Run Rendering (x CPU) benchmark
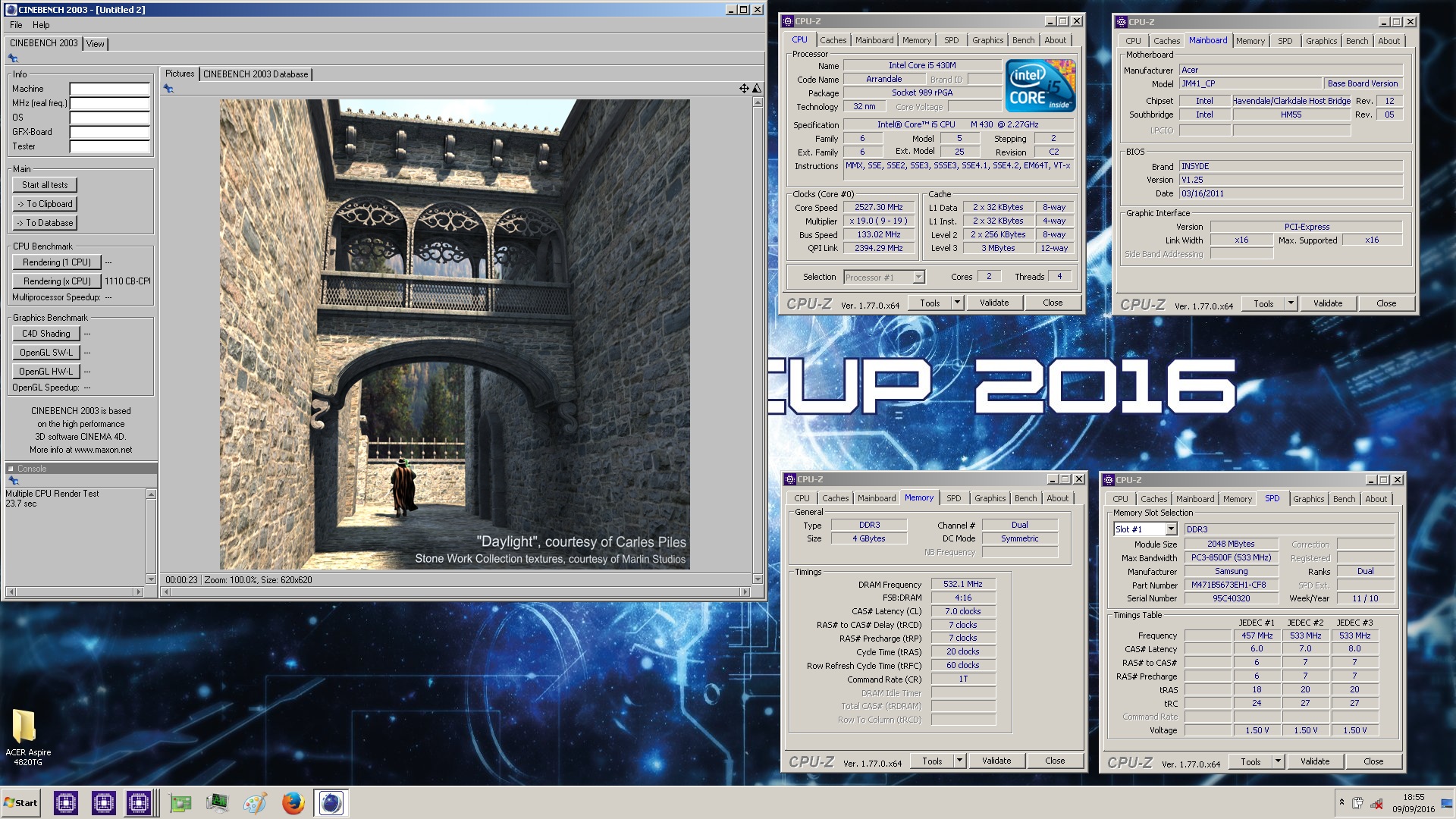This screenshot has width=1456, height=819. click(57, 281)
